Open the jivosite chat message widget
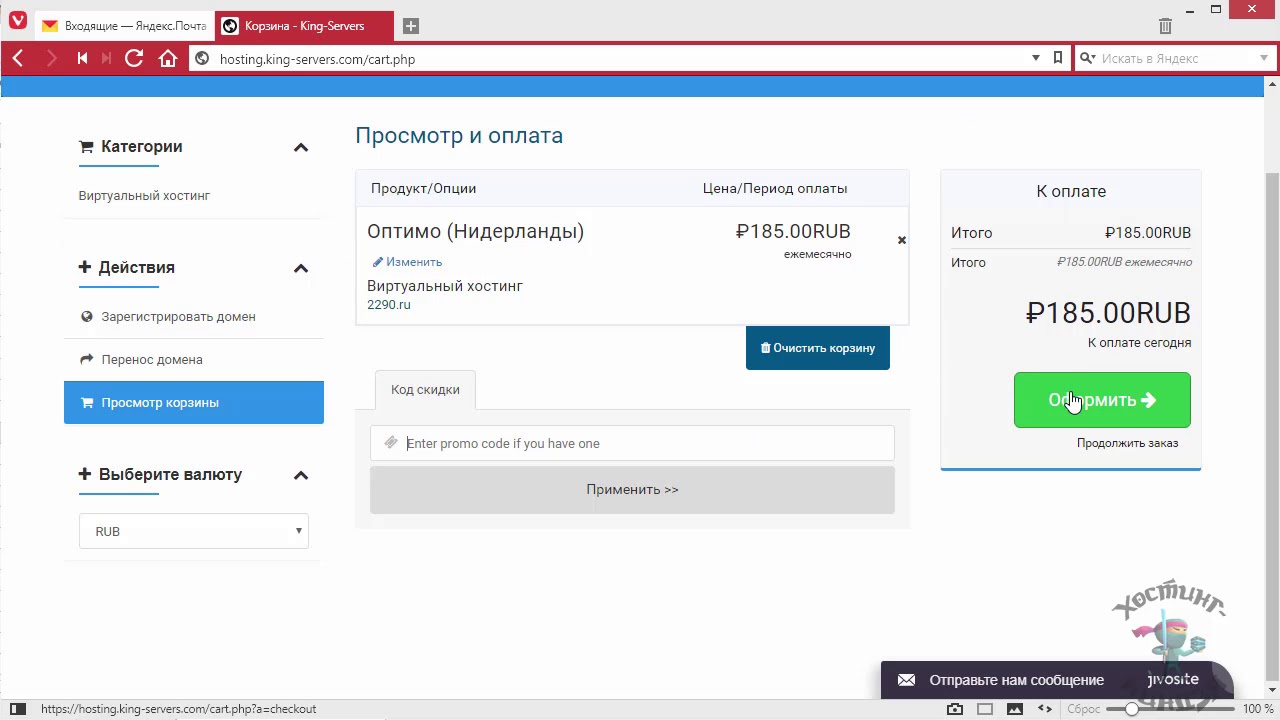Screen dimensions: 1280x720 [1056, 680]
